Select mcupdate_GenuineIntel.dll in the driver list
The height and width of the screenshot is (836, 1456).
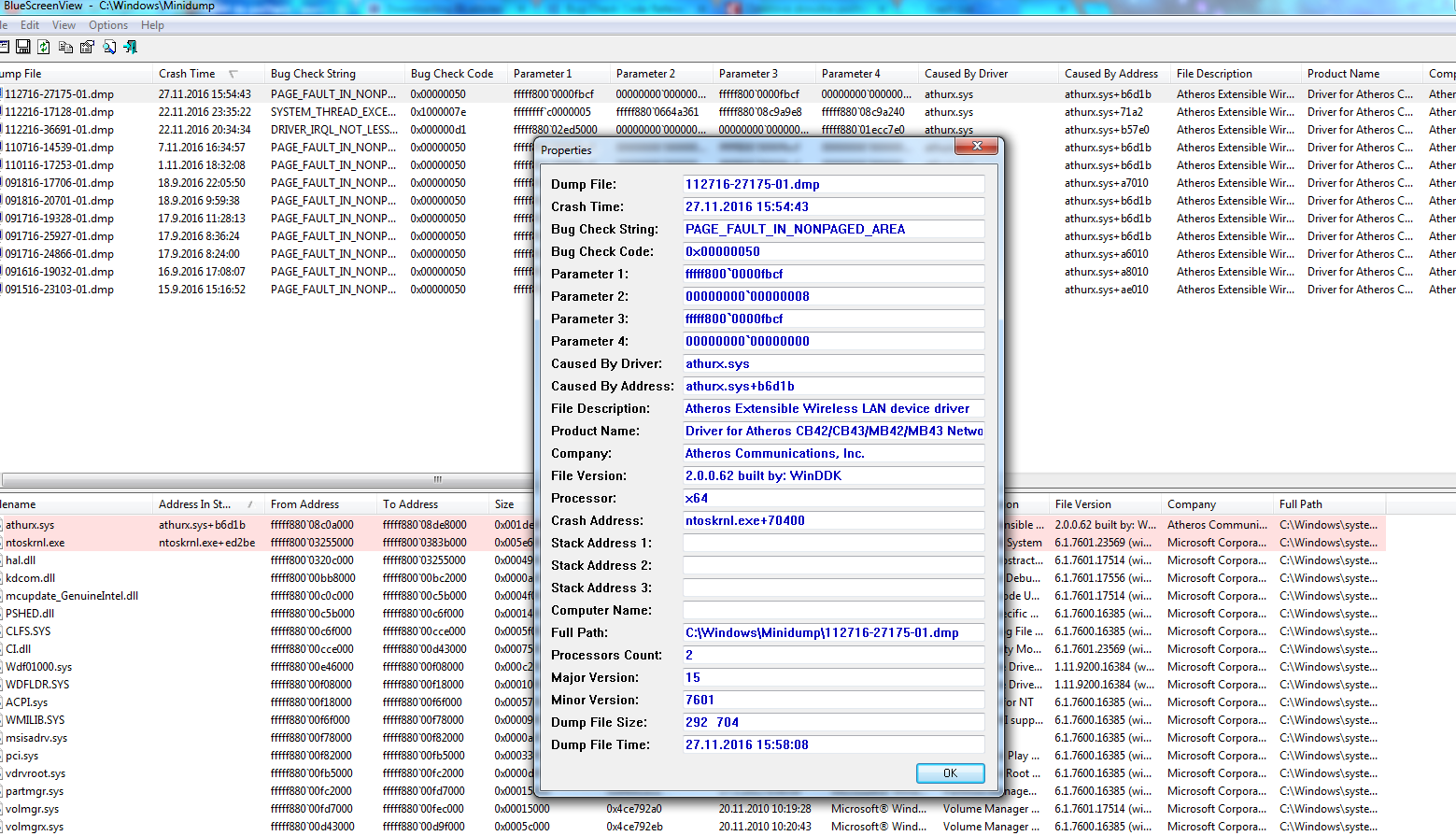[72, 596]
